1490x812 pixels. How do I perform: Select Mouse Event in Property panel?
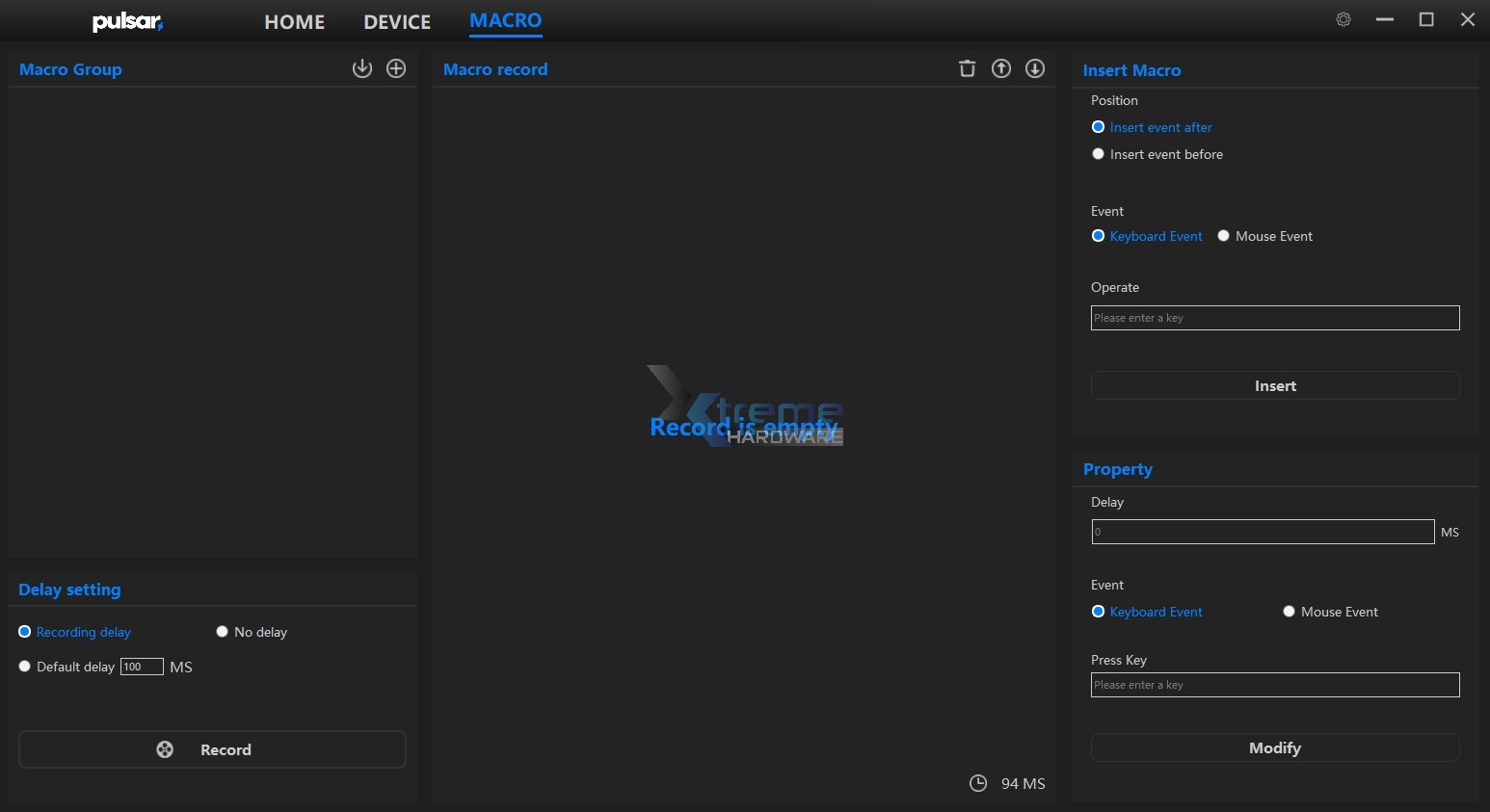[x=1290, y=612]
